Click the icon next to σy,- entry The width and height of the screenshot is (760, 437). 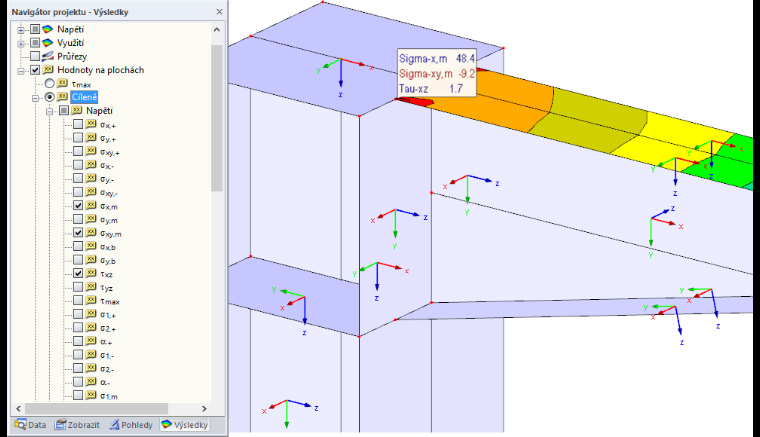[x=91, y=179]
